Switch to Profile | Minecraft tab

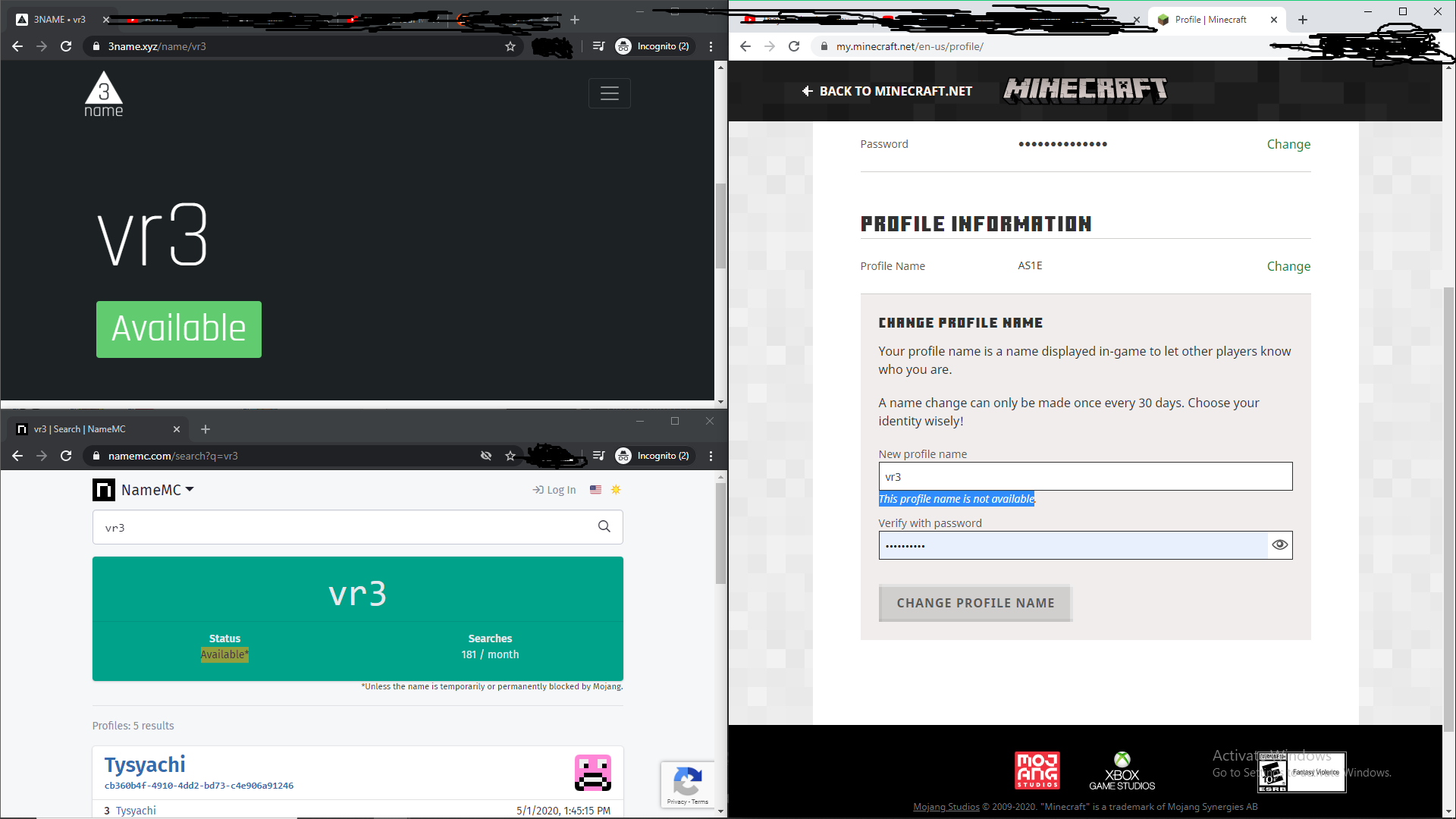pos(1210,20)
